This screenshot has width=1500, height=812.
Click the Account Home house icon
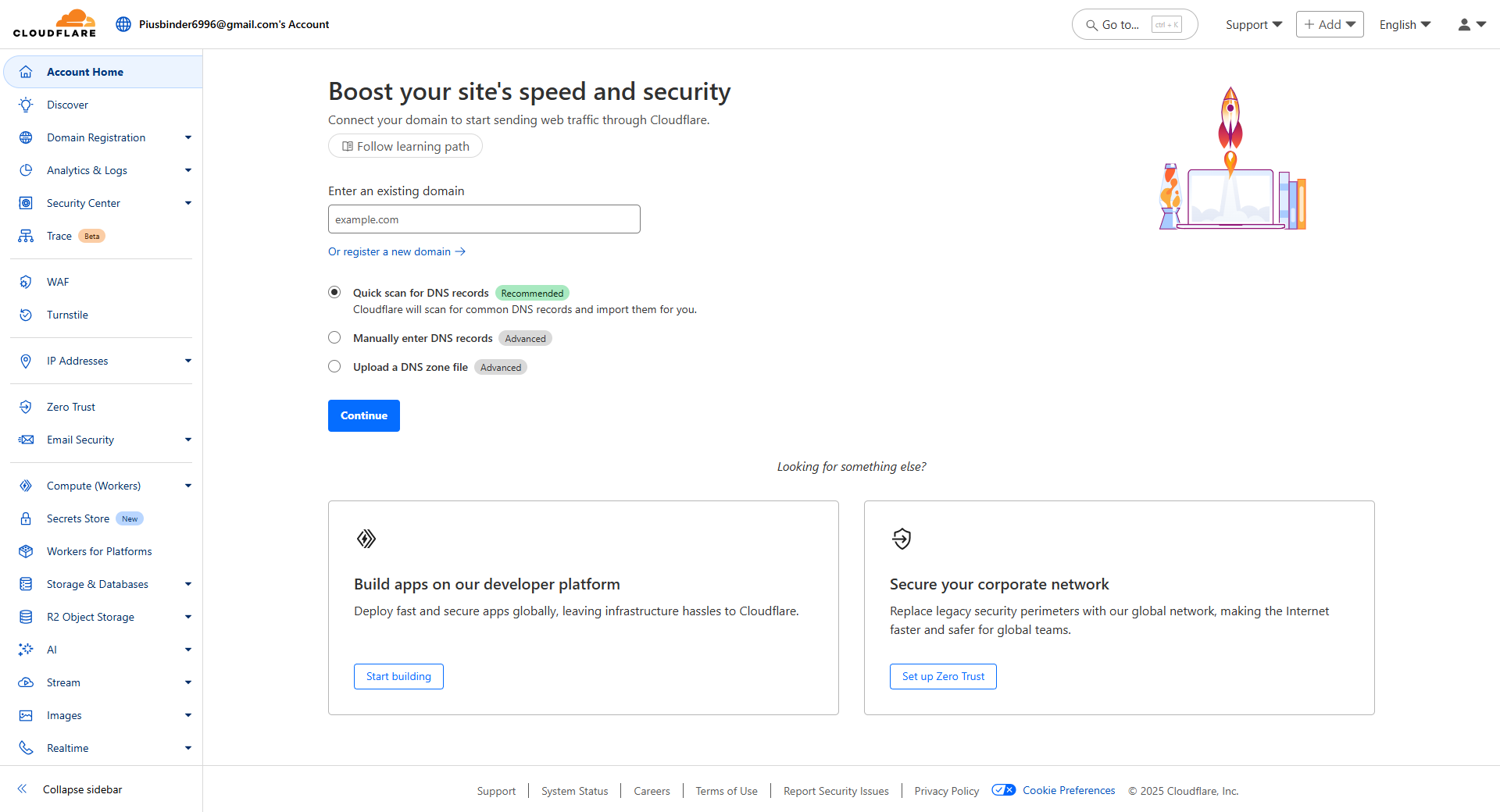(x=26, y=72)
